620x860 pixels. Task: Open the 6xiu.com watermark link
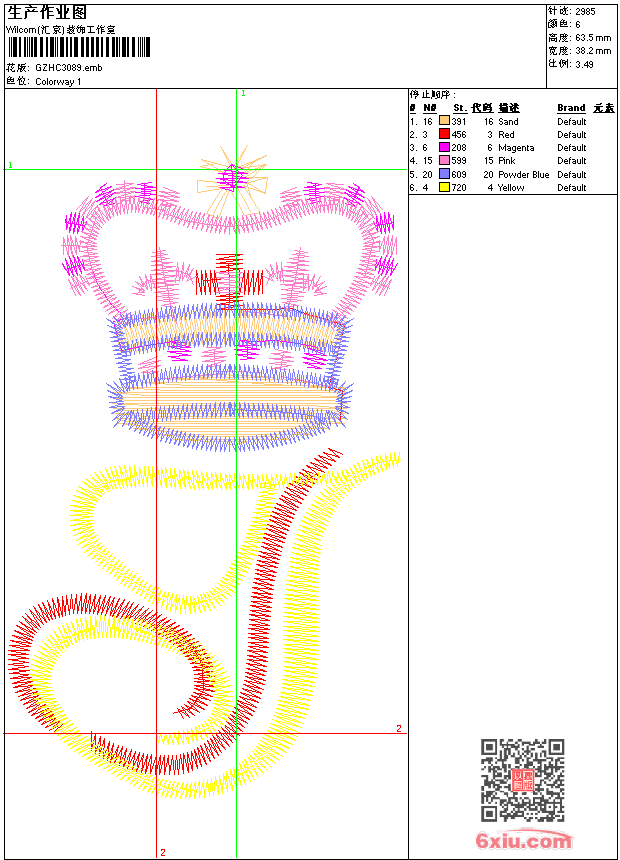point(523,841)
